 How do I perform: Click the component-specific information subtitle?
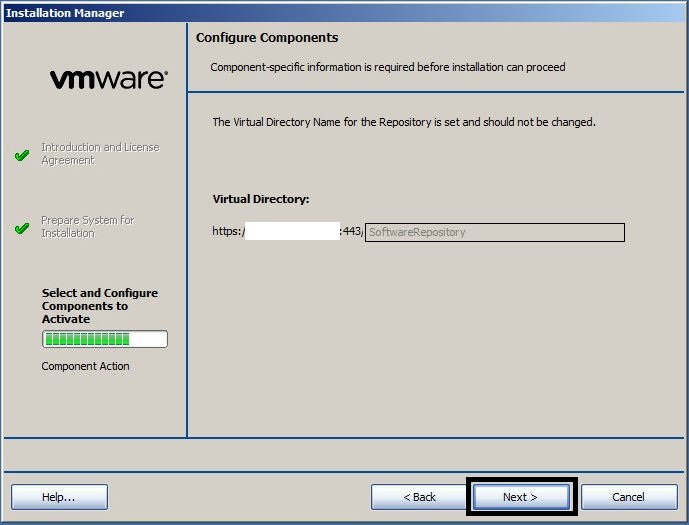tap(387, 68)
